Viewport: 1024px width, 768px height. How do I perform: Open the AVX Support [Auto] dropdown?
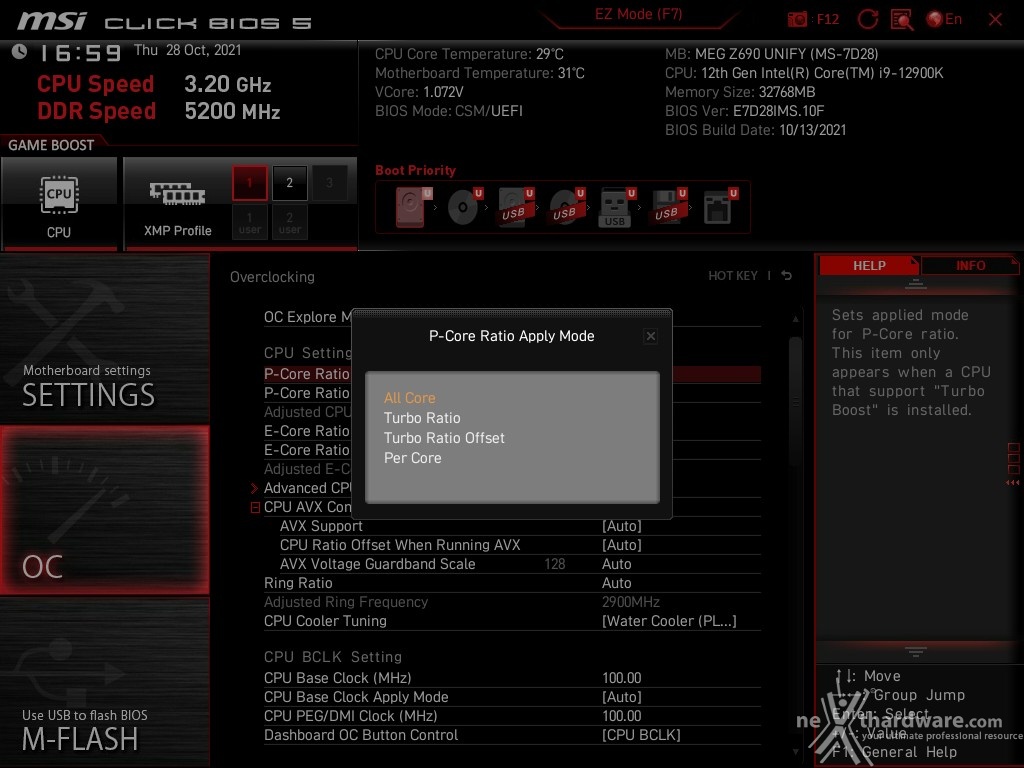point(622,526)
